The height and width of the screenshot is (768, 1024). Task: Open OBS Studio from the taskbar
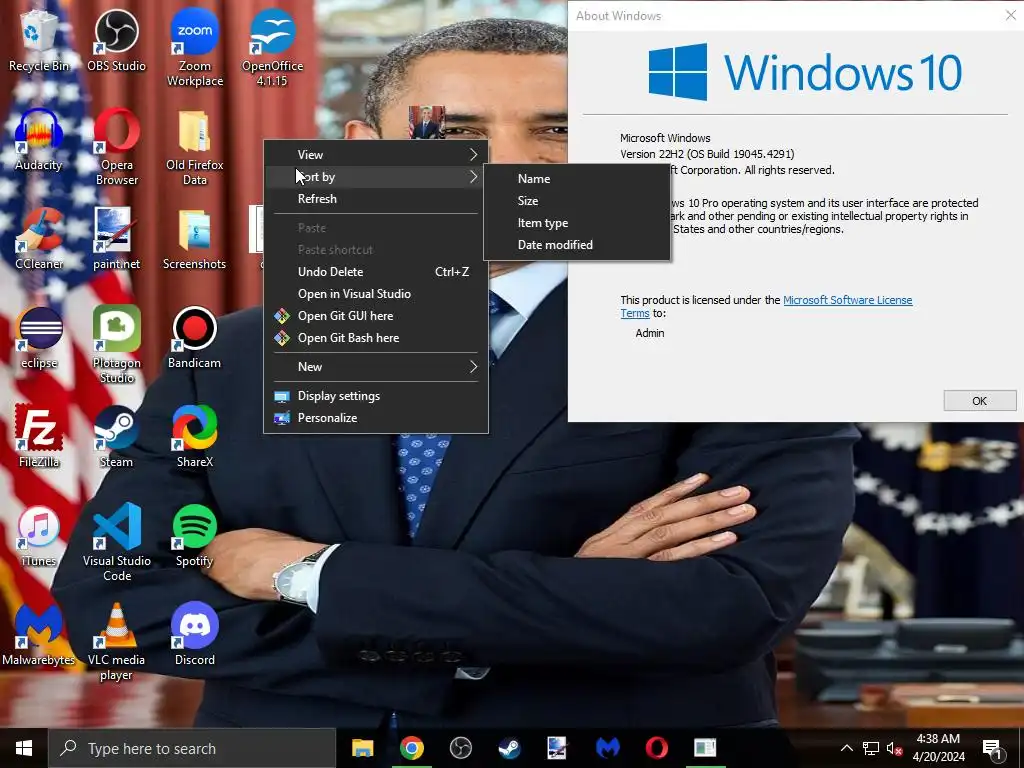(460, 748)
